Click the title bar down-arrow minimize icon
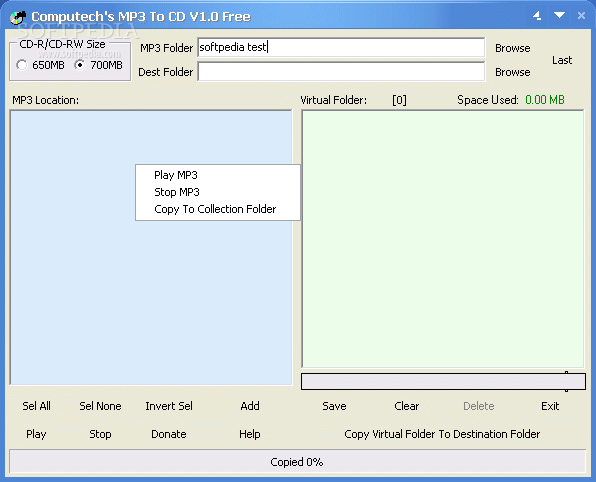 point(559,15)
